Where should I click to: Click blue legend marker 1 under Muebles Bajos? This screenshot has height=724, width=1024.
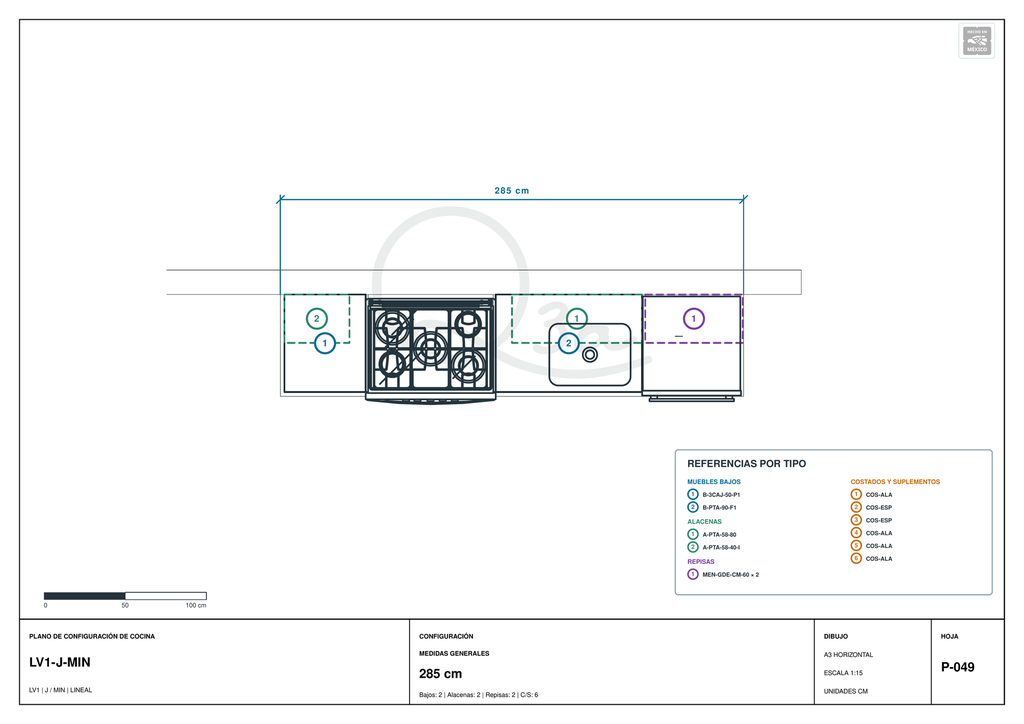(x=693, y=494)
